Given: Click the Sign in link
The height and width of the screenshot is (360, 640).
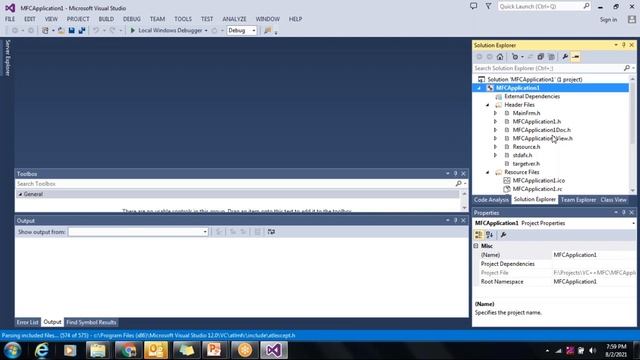Looking at the screenshot, I should [x=608, y=20].
